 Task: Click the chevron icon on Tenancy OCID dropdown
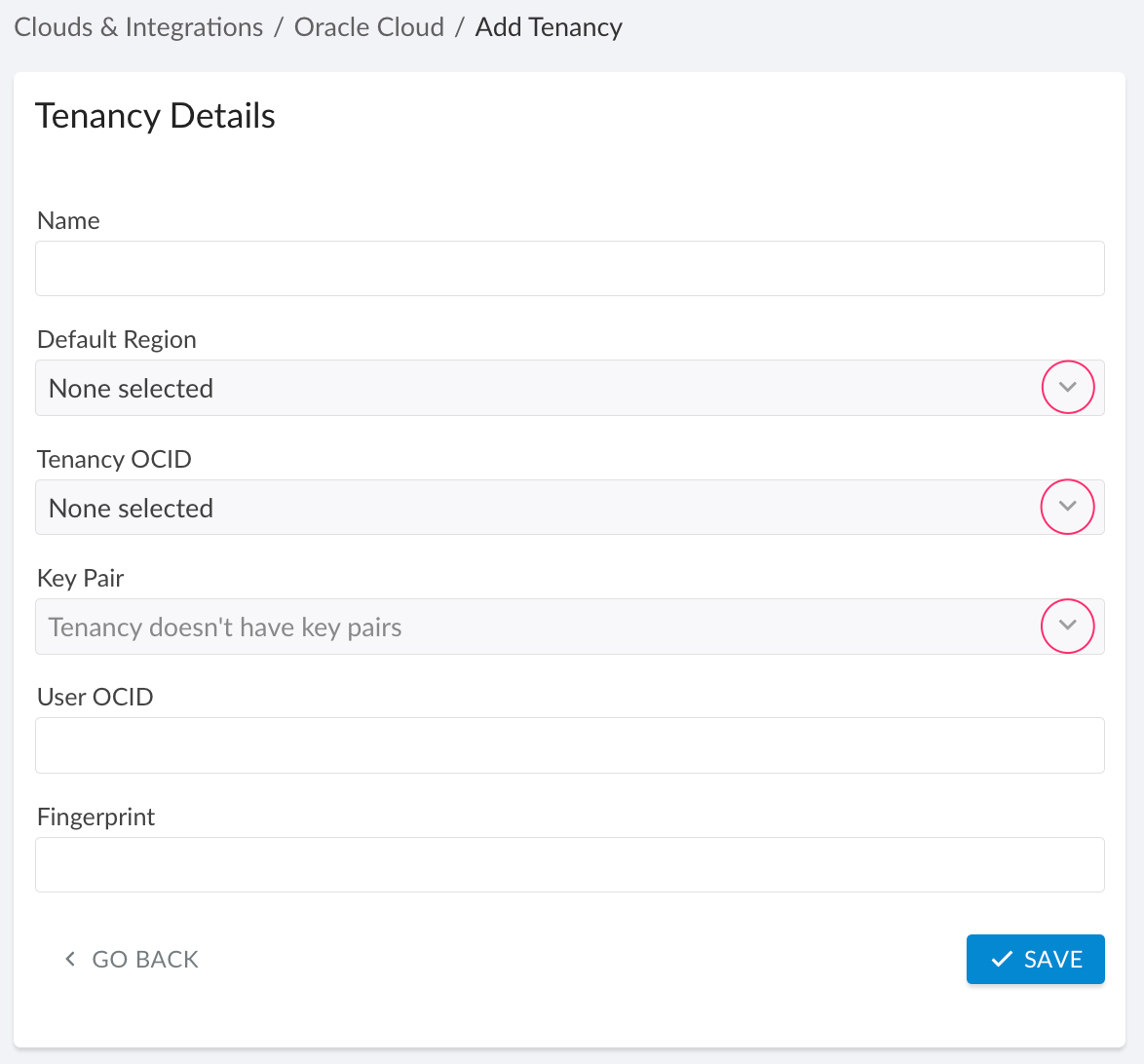(1068, 507)
